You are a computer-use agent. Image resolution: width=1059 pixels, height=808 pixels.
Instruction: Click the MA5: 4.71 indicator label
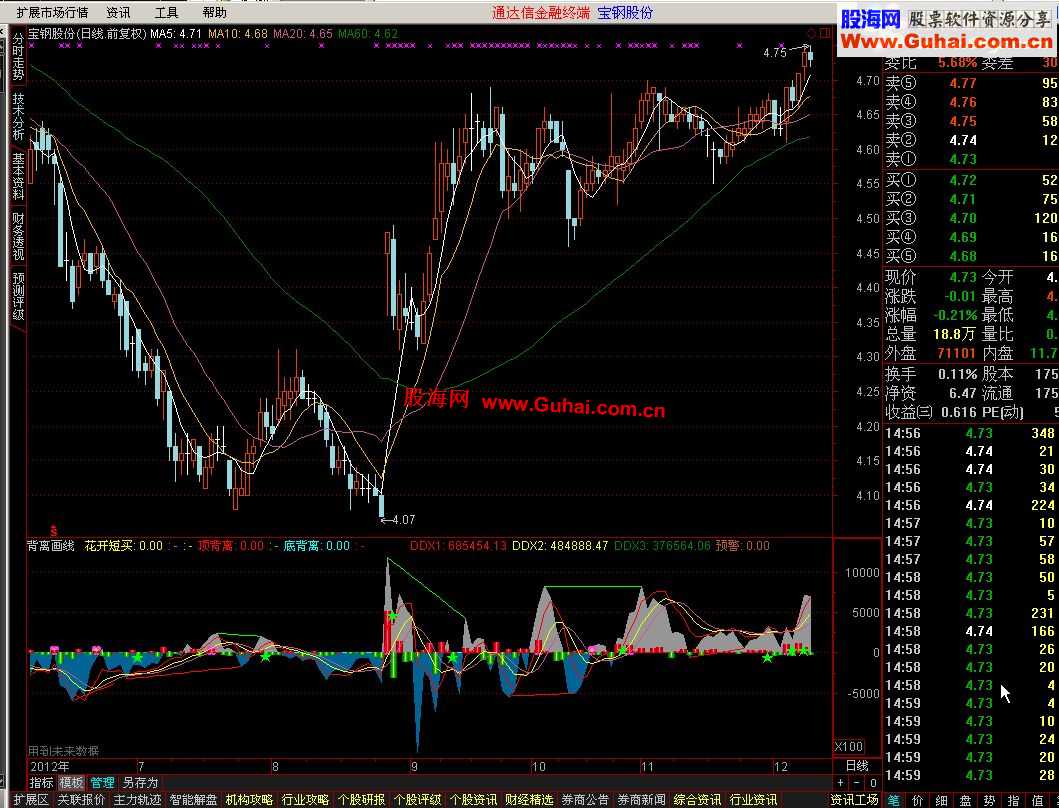[176, 33]
